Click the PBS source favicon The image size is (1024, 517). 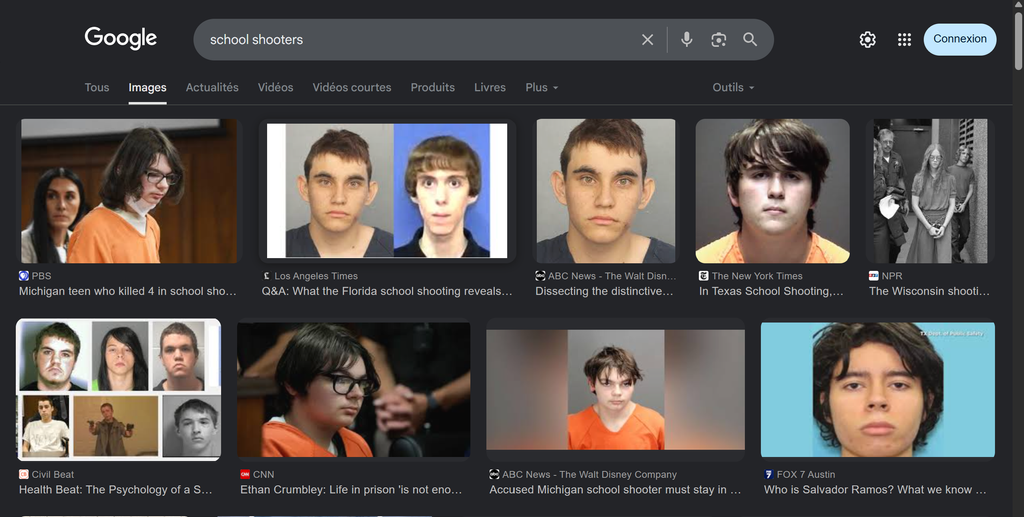(x=24, y=276)
